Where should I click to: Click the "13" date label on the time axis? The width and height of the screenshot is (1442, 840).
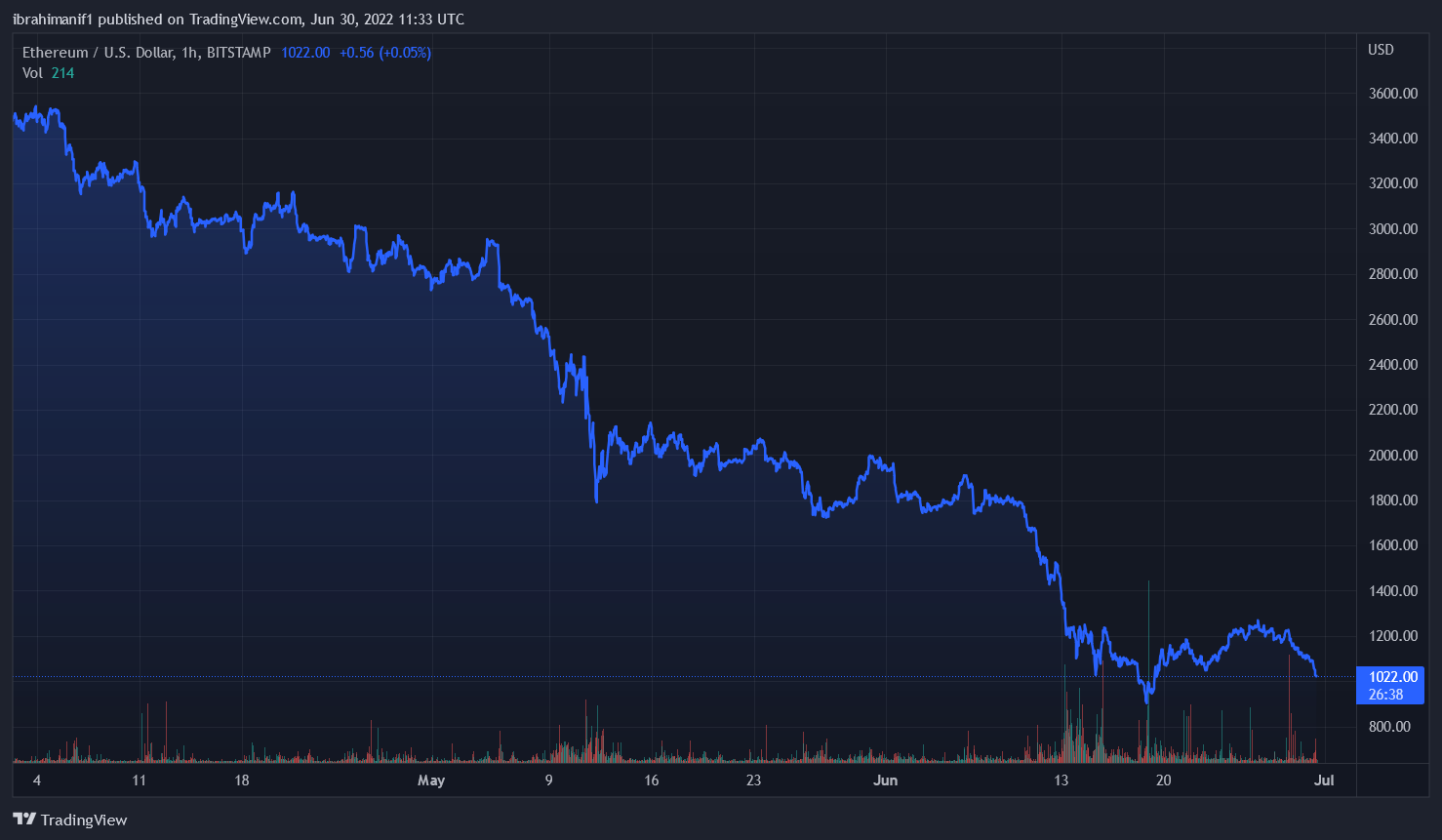(x=1061, y=780)
